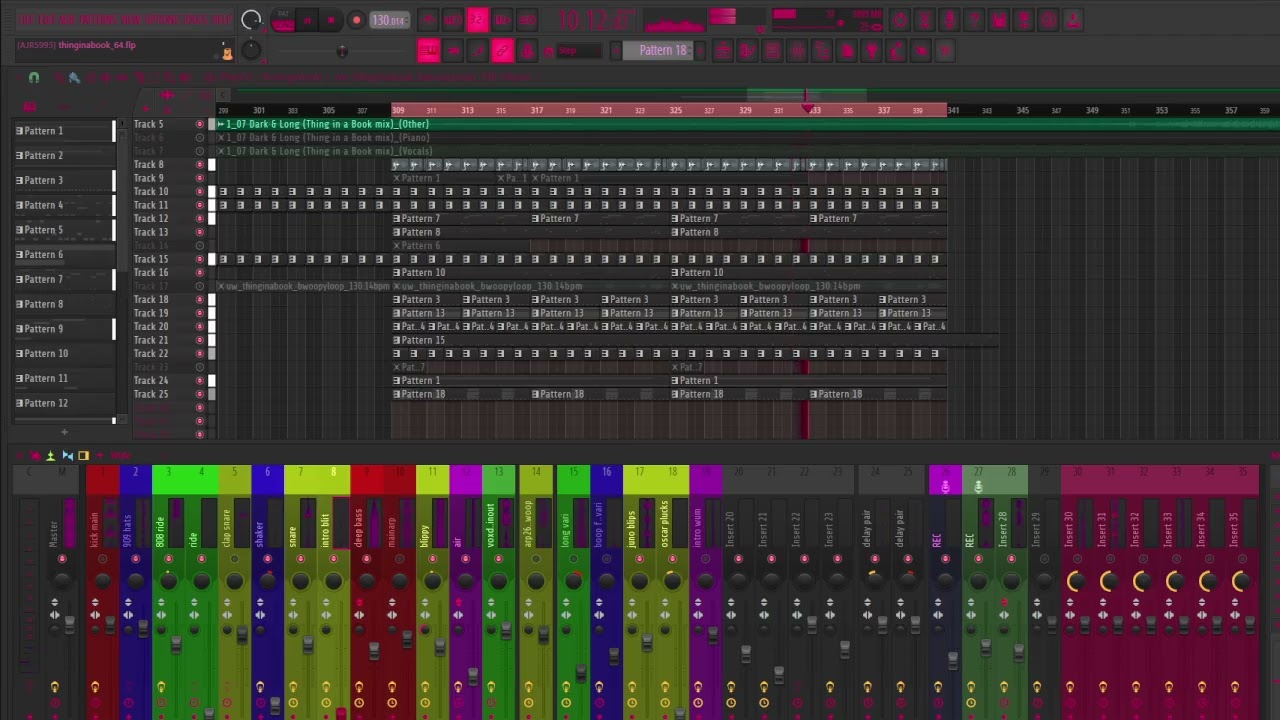Mute the snare mixer track
The width and height of the screenshot is (1280, 720).
[x=300, y=559]
